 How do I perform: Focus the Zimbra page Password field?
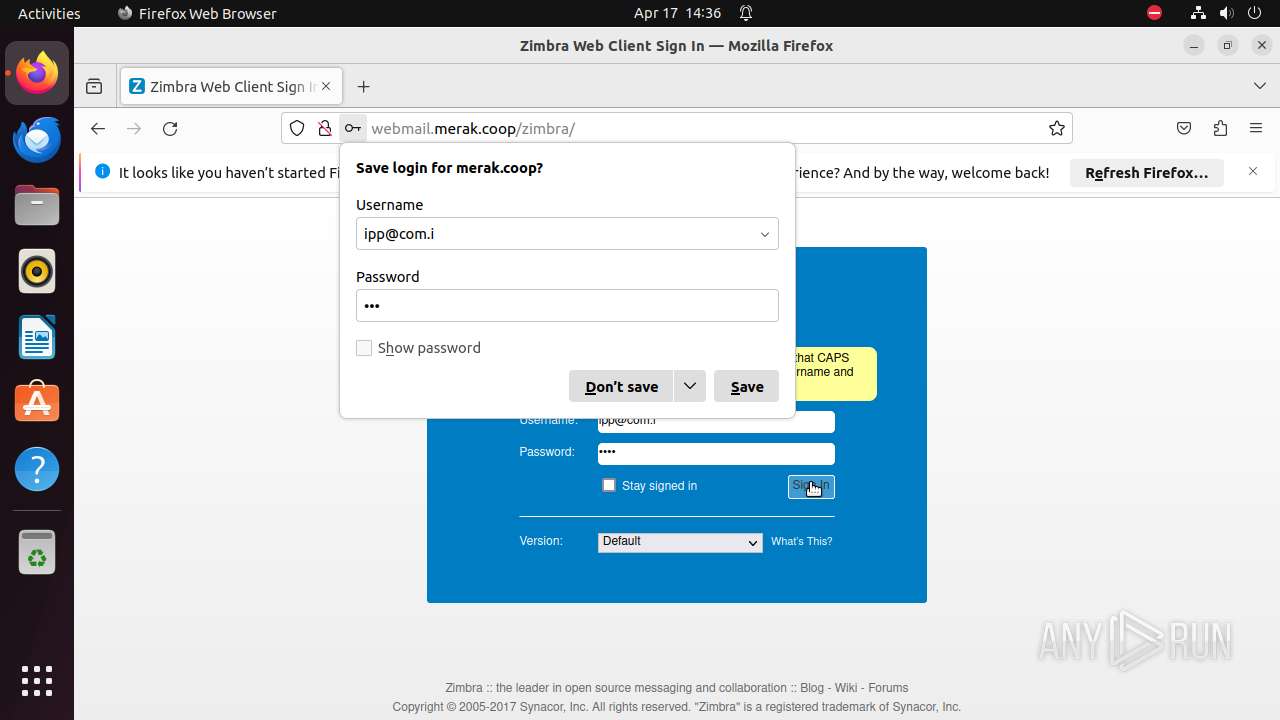pos(716,452)
